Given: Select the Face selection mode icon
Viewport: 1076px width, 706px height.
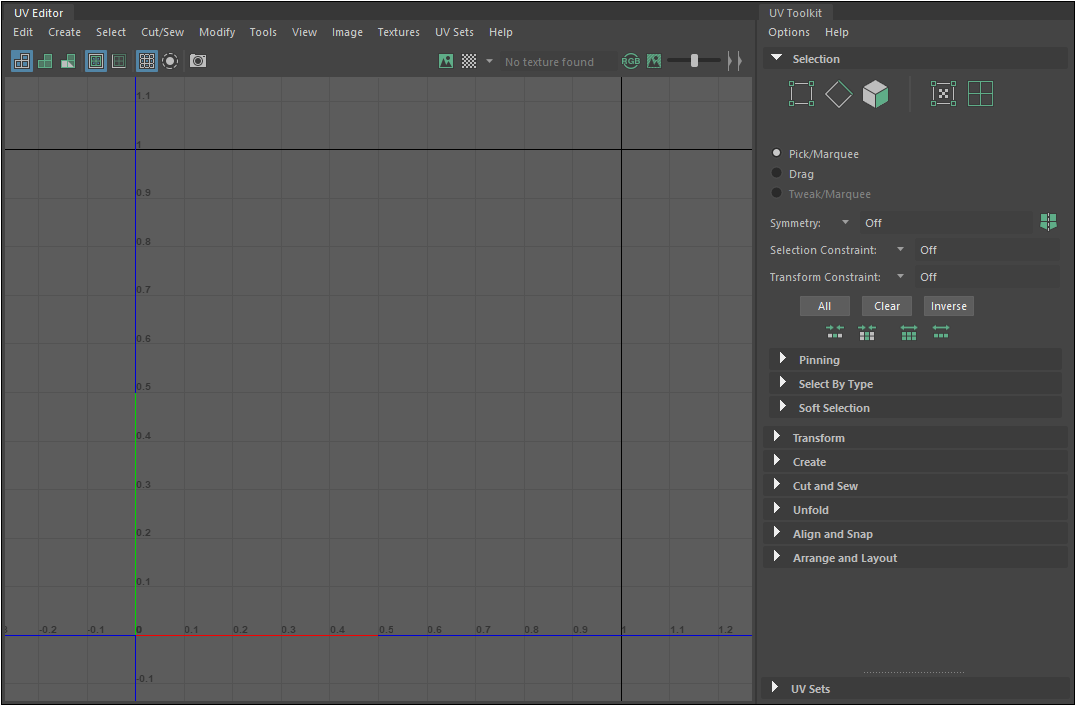Looking at the screenshot, I should coord(876,94).
